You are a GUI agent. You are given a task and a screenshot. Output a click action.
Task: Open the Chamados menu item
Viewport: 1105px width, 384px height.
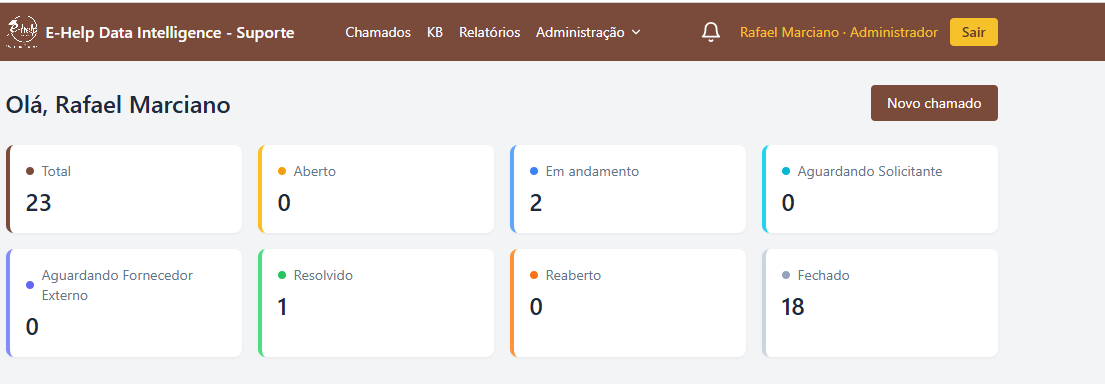coord(378,32)
